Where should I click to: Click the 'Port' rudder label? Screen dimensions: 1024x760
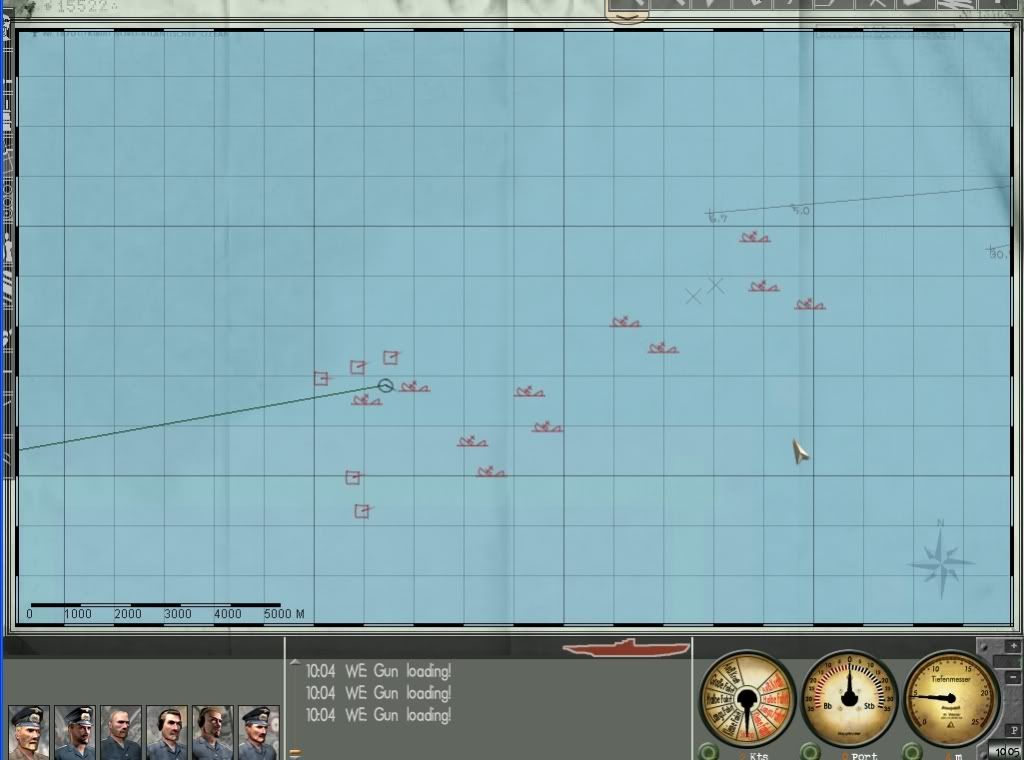[864, 755]
